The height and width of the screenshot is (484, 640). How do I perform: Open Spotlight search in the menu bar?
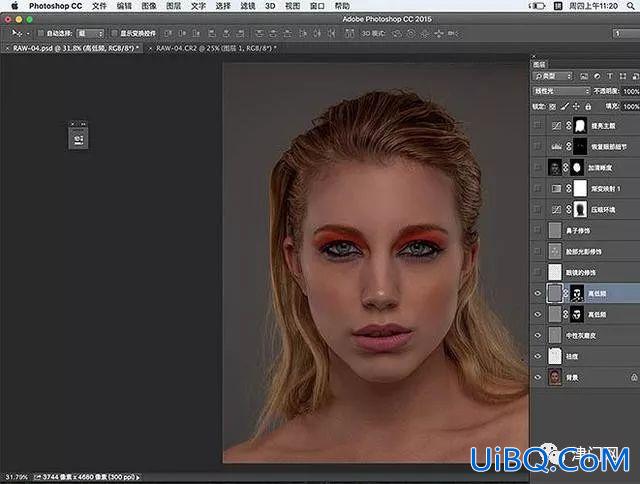631,6
